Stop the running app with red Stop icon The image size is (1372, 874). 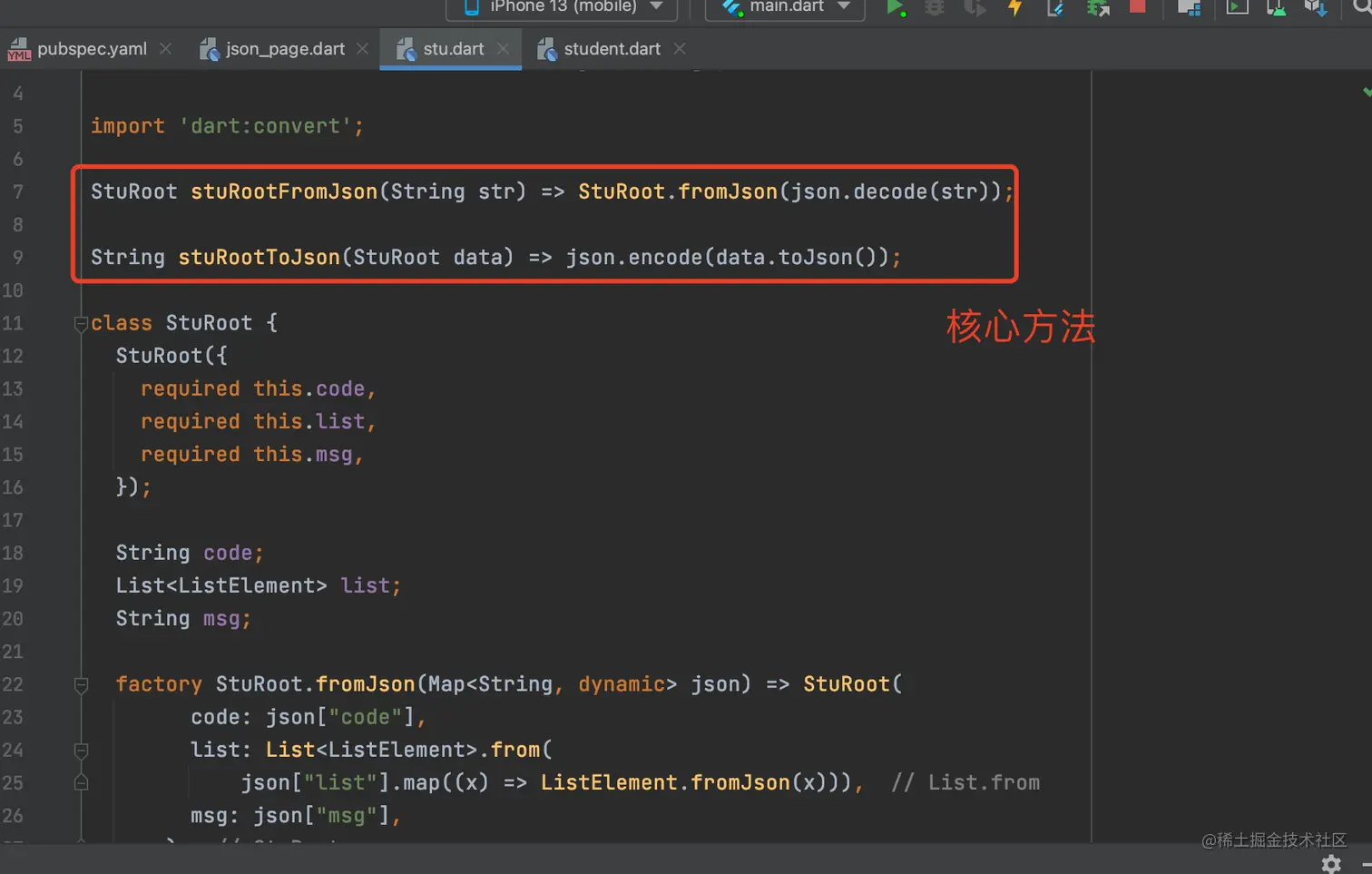(1137, 5)
